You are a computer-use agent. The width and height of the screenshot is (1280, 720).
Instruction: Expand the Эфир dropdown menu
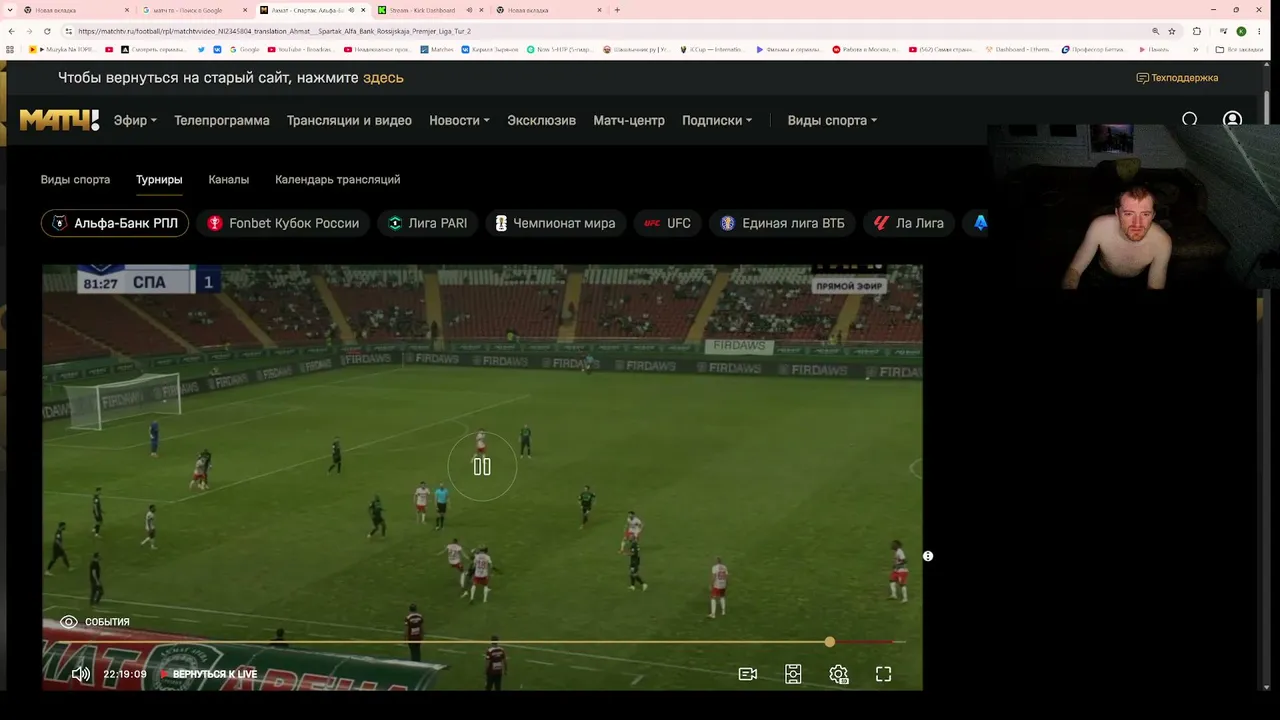135,120
